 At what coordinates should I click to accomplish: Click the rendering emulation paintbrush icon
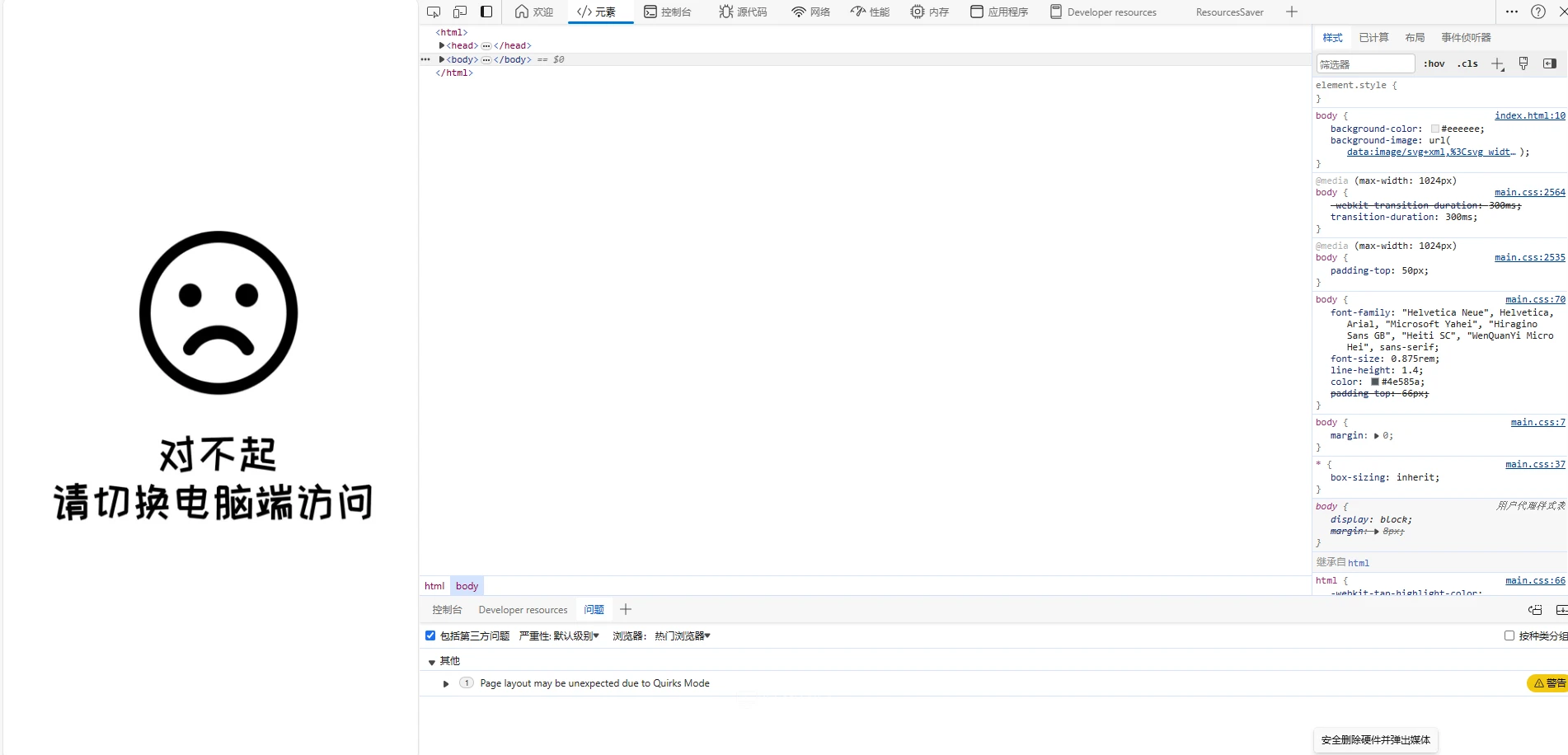point(1523,63)
